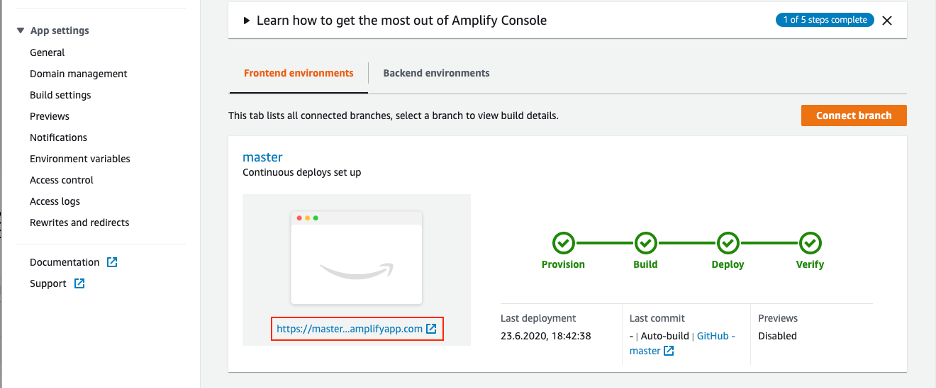This screenshot has width=936, height=388.
Task: Click the Previews Disabled status text
Action: click(777, 336)
